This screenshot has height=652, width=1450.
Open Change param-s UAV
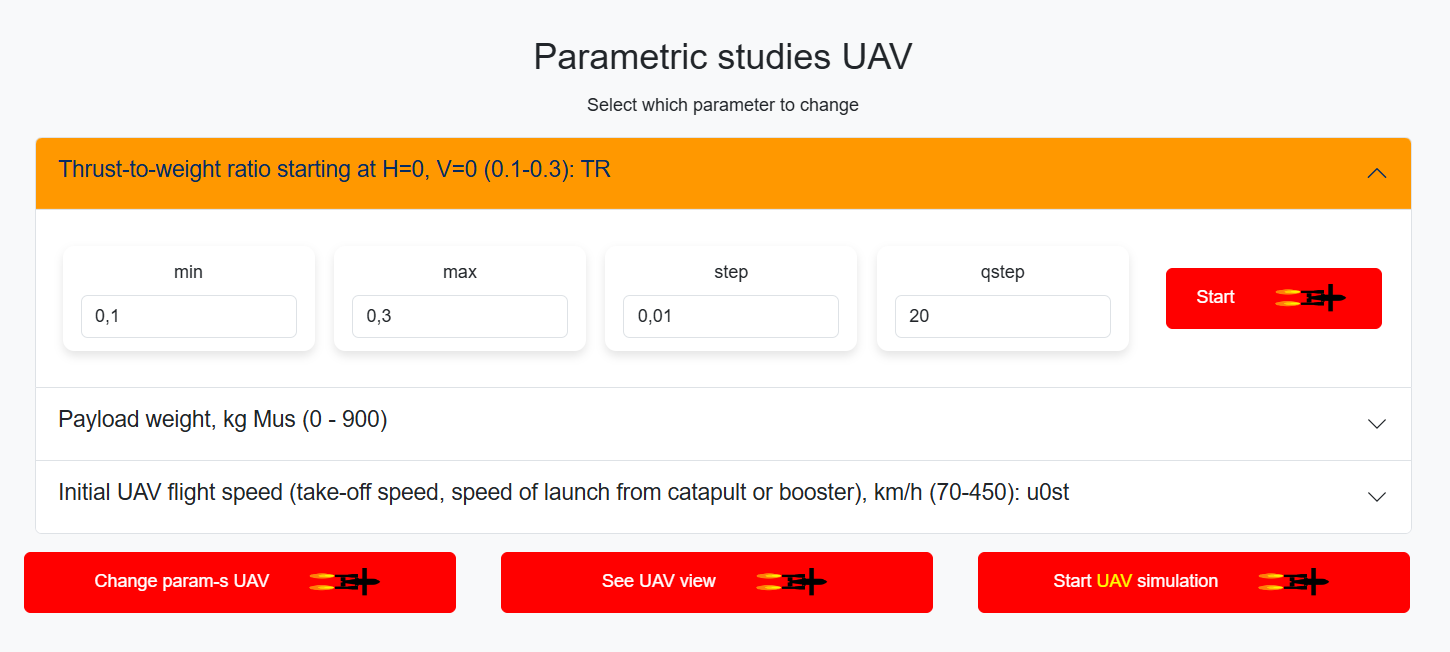pyautogui.click(x=240, y=582)
